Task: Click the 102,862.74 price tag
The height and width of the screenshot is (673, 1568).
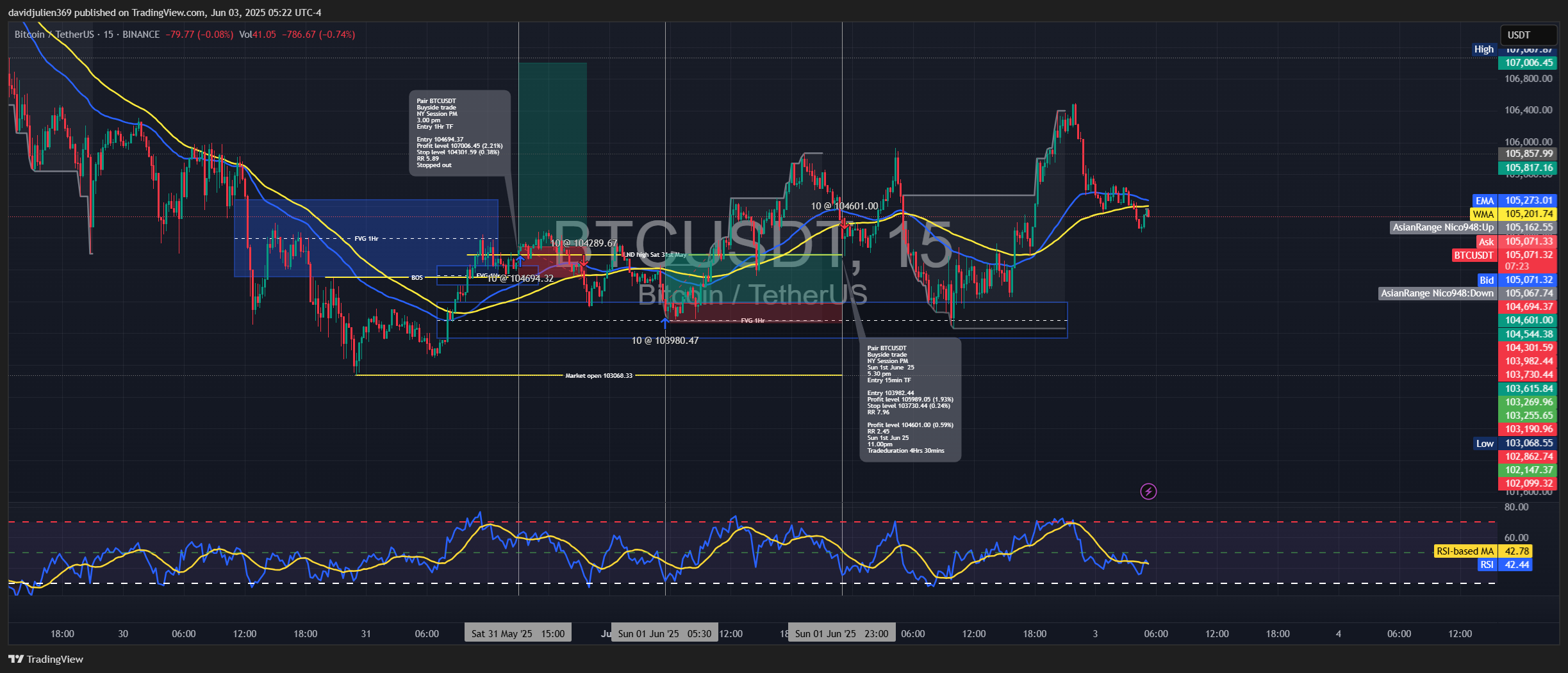Action: (1528, 457)
